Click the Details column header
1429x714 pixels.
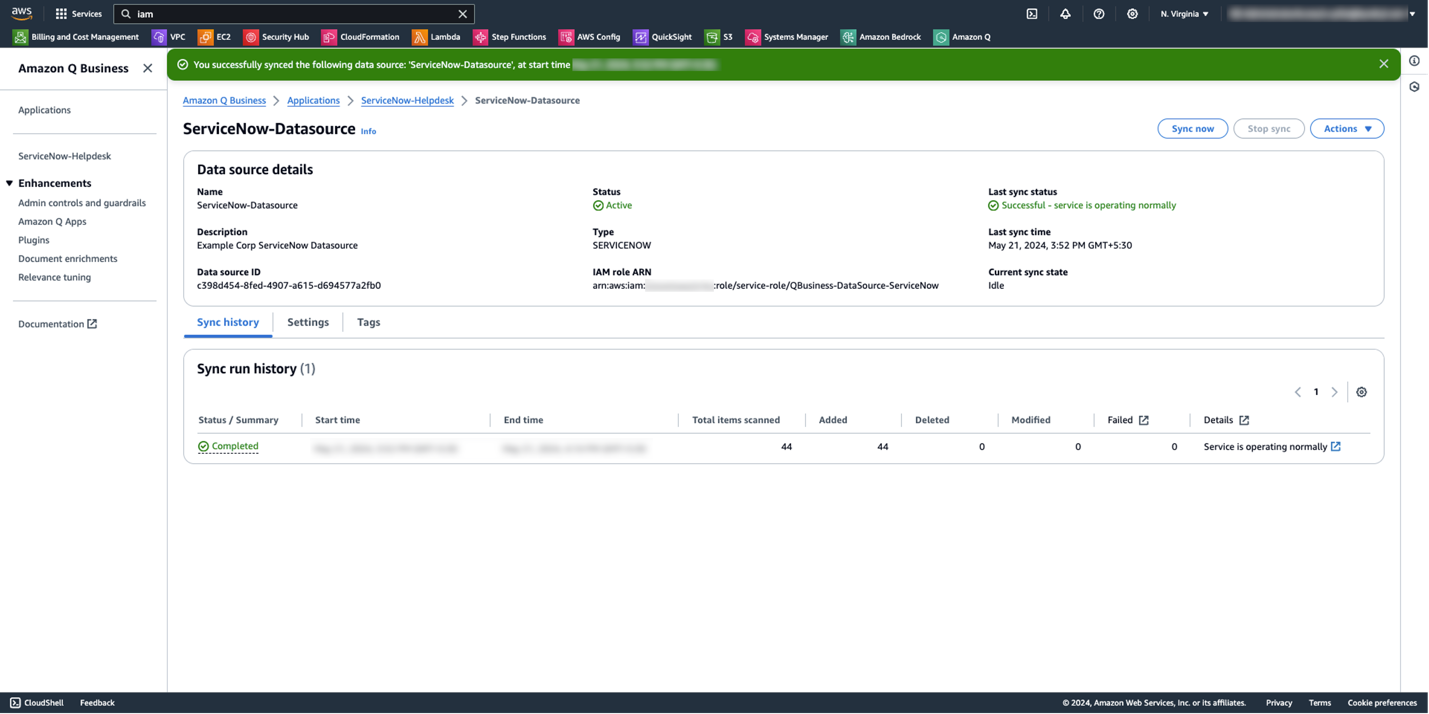pos(1226,420)
